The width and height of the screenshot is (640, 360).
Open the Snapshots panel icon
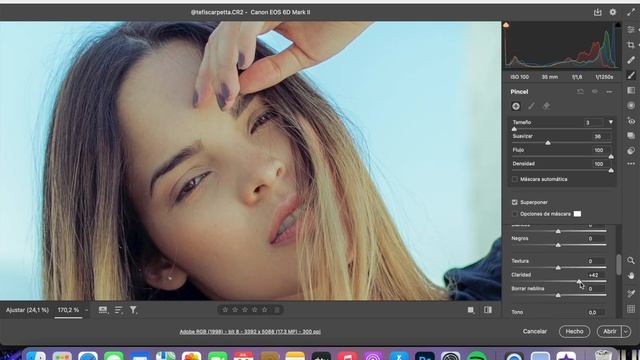click(x=631, y=136)
